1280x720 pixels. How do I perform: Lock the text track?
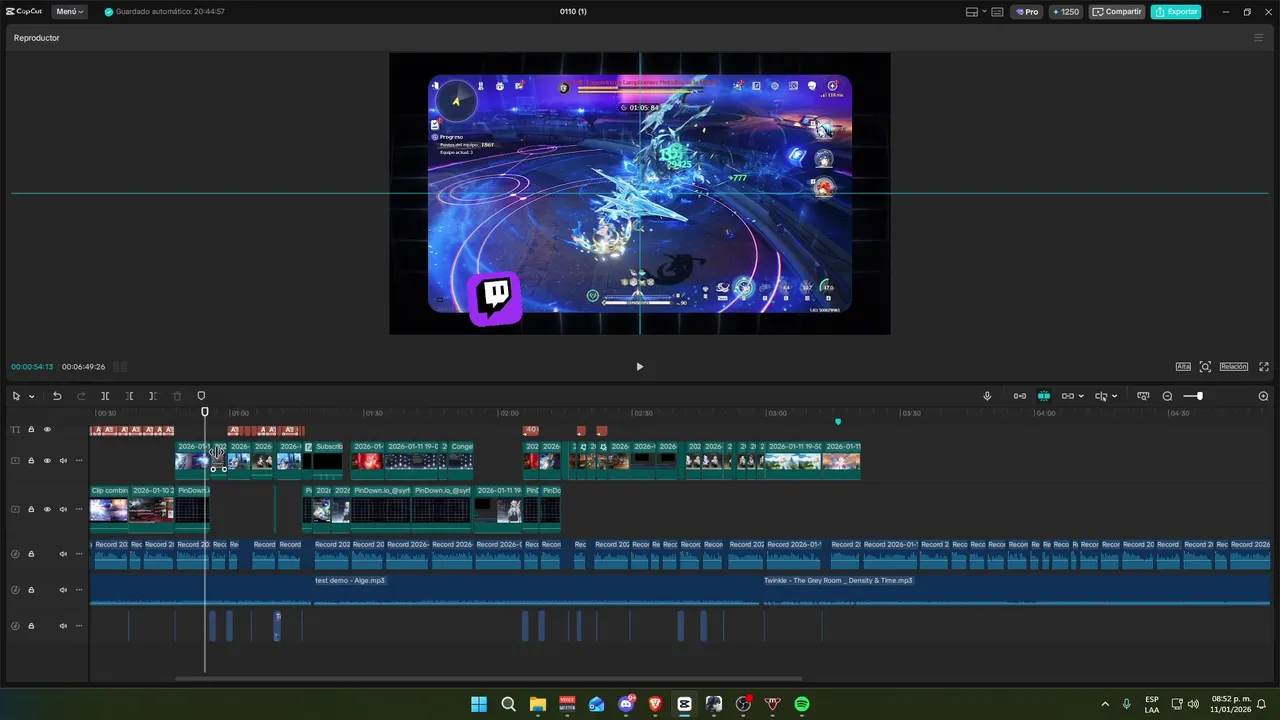click(31, 430)
